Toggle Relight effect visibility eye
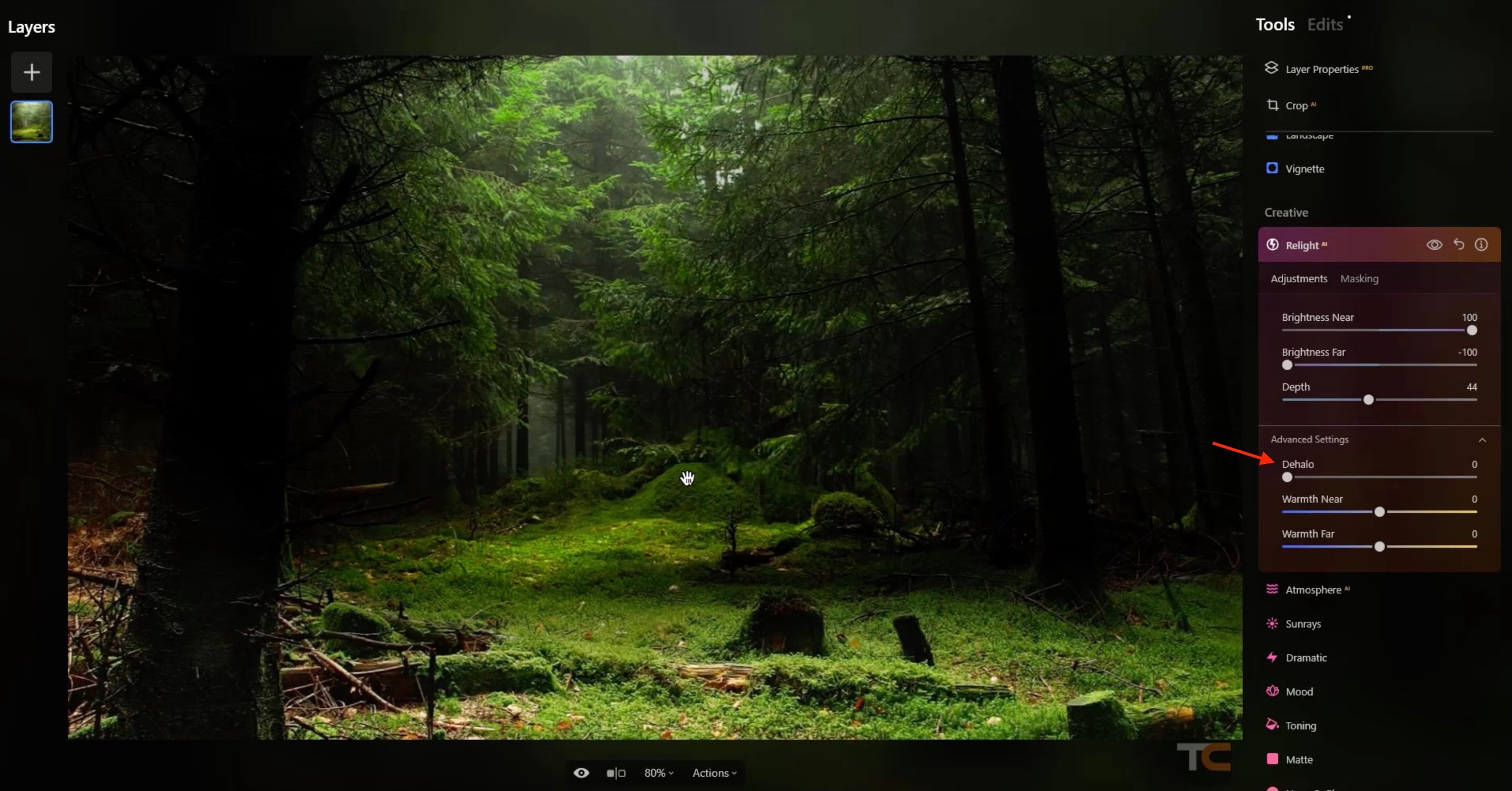 pyautogui.click(x=1434, y=245)
